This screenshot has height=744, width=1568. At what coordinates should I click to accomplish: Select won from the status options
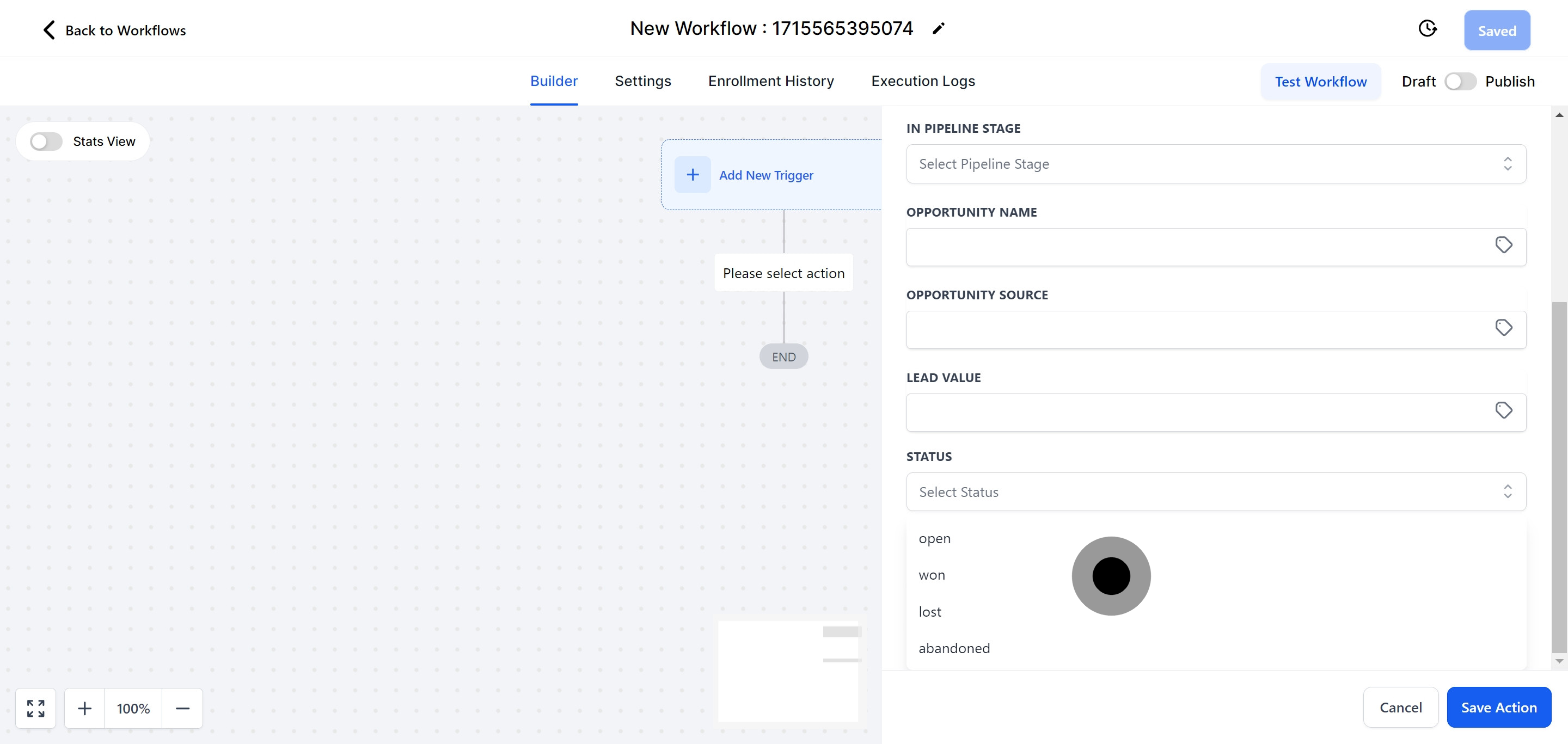point(932,575)
